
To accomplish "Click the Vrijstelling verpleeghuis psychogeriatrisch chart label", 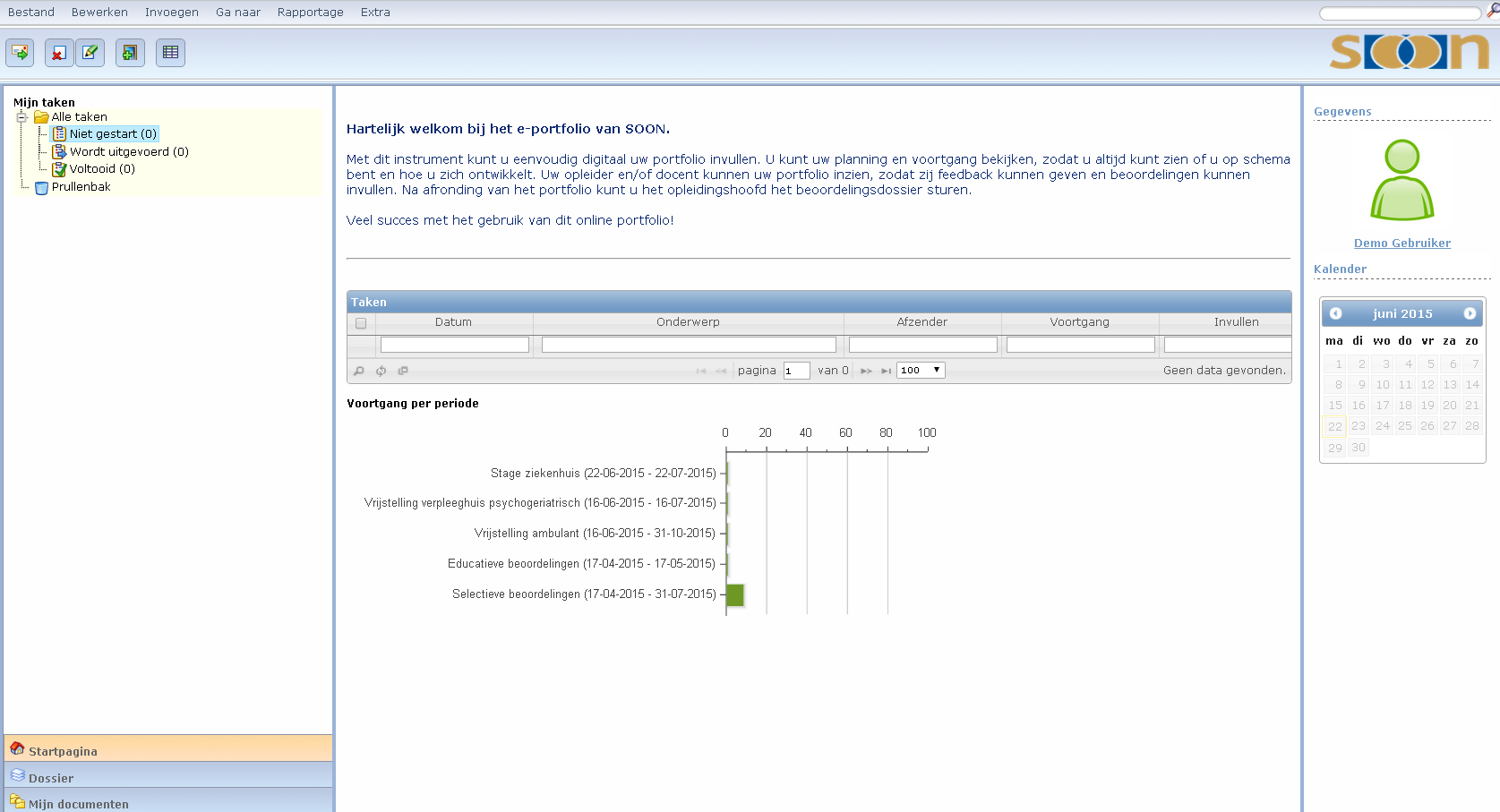I will coord(540,502).
